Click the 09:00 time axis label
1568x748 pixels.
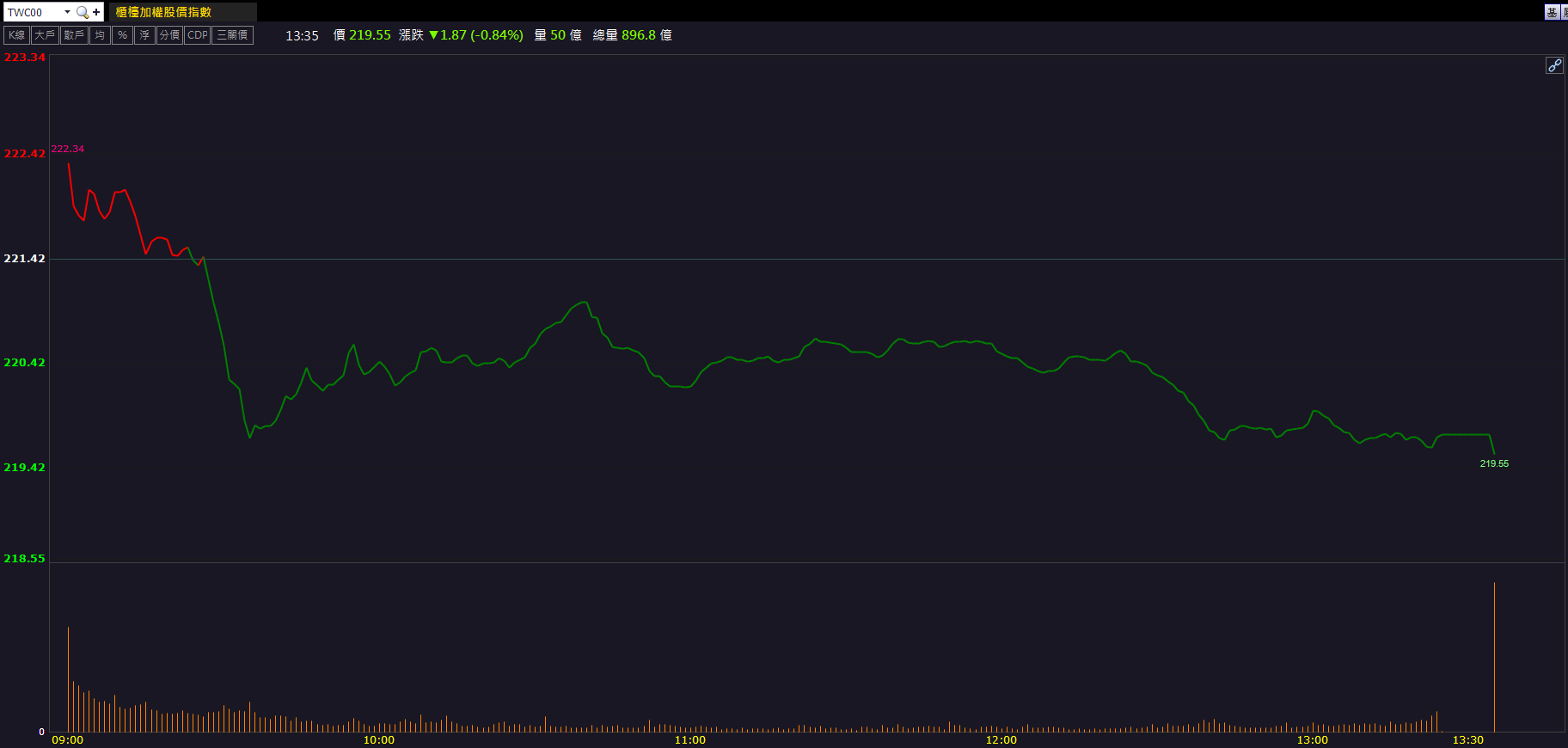pos(68,740)
